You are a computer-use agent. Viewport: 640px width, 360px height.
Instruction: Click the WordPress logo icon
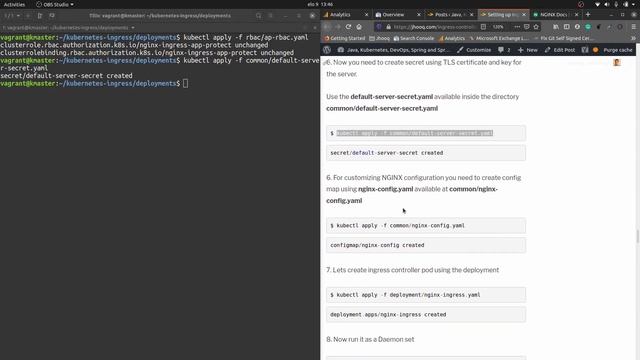pos(327,50)
